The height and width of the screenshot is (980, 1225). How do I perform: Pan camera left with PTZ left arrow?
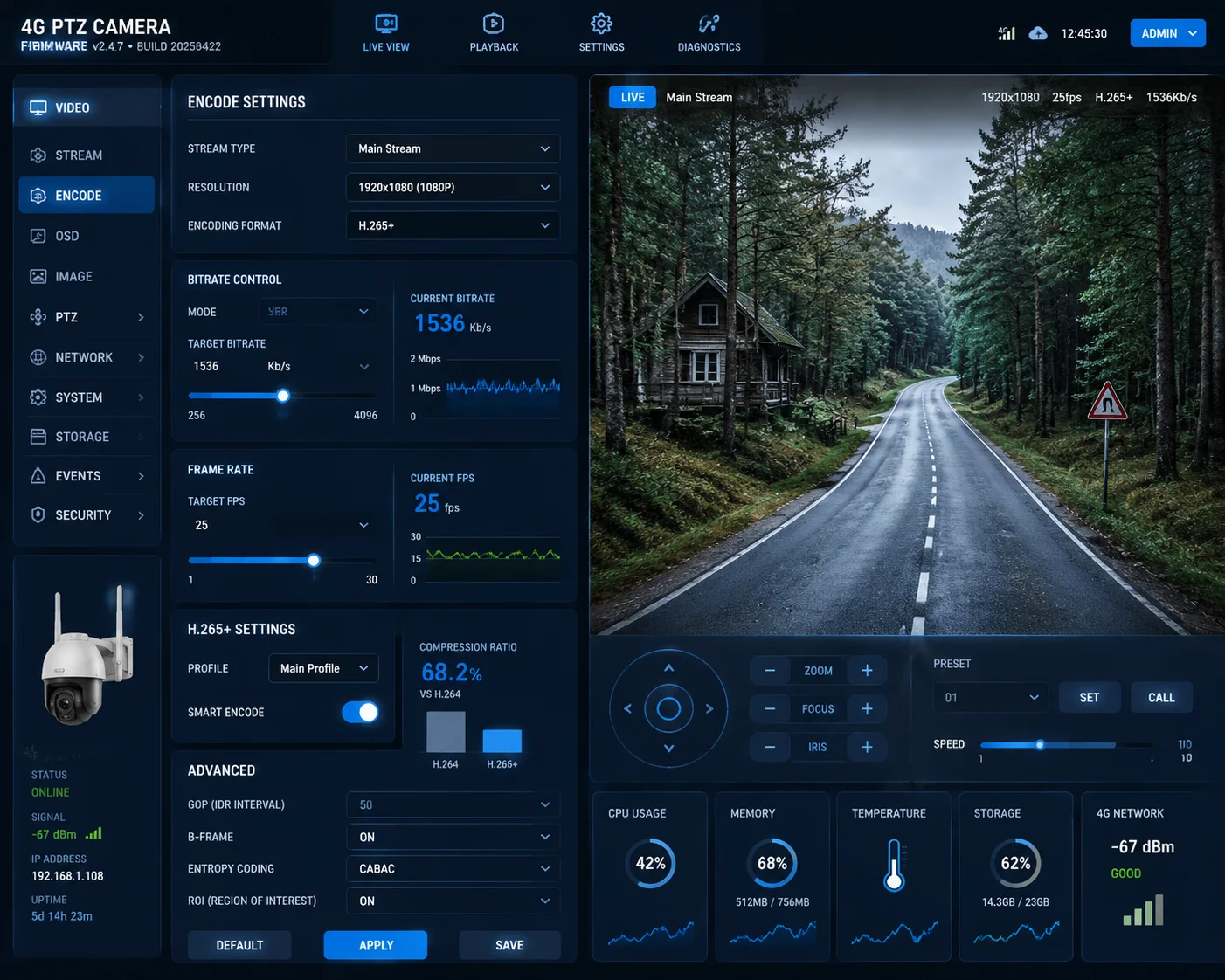pos(627,708)
